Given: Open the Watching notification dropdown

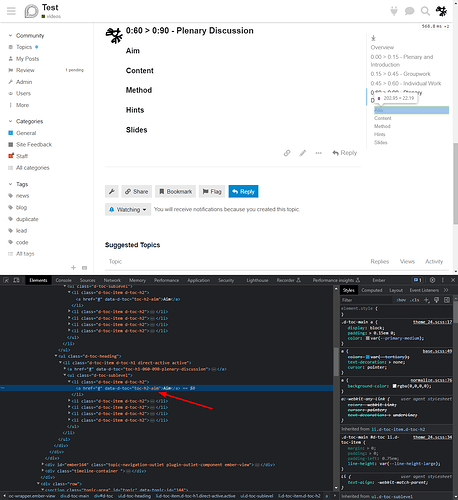Looking at the screenshot, I should (128, 209).
